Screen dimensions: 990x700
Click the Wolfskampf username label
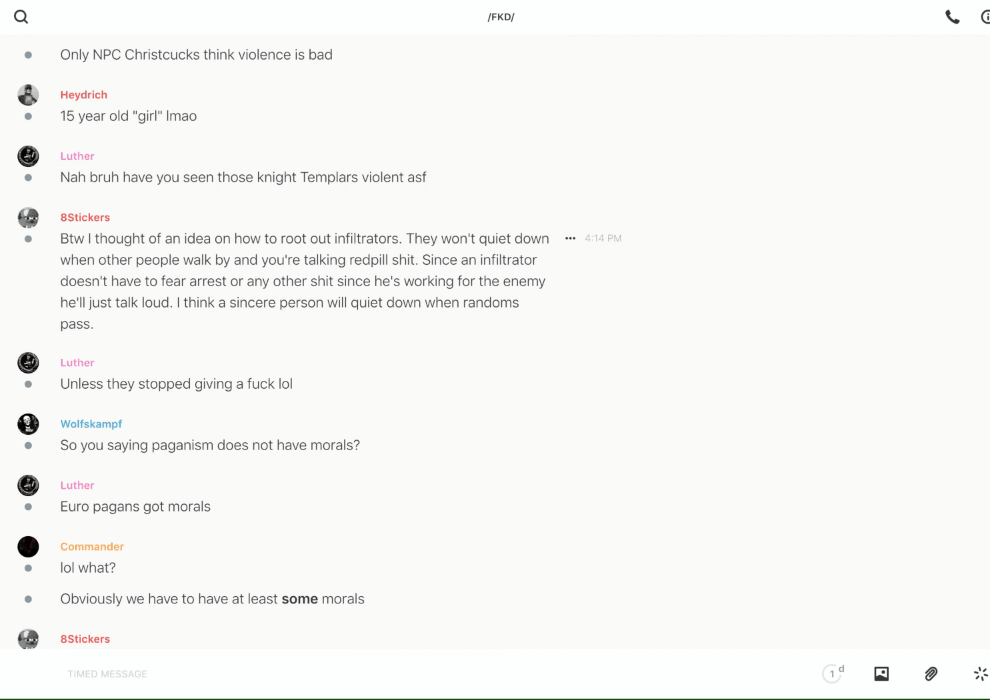(x=91, y=424)
